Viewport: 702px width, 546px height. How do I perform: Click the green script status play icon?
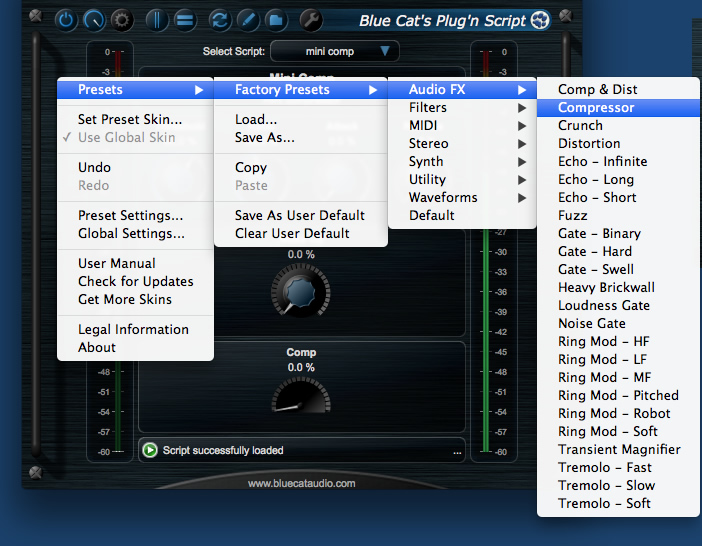(x=150, y=450)
